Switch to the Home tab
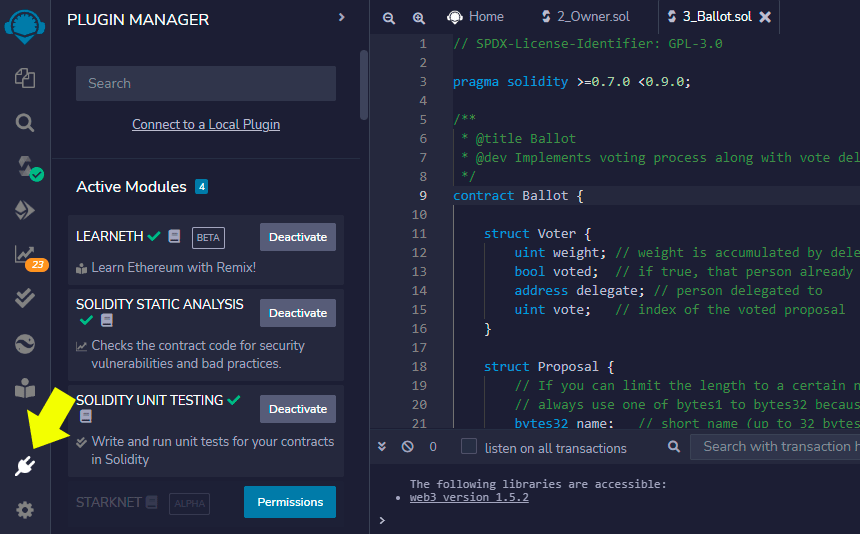This screenshot has width=860, height=534. (476, 17)
